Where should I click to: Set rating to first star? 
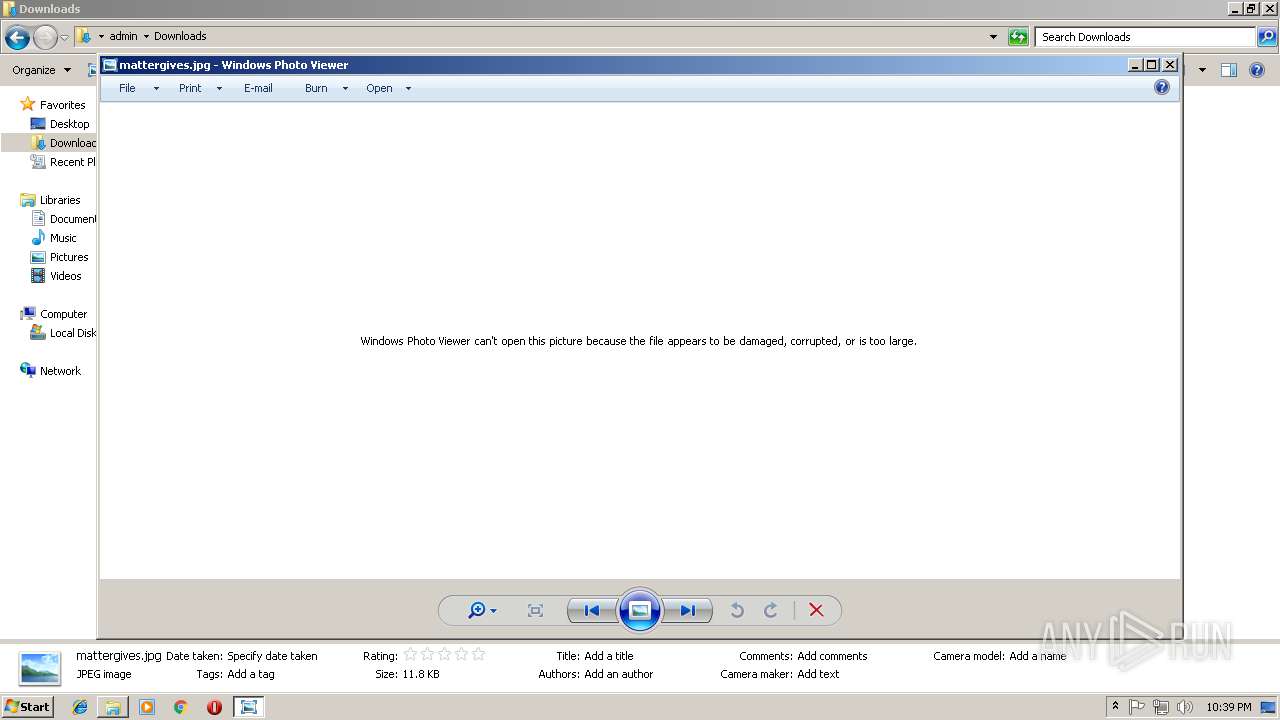[x=410, y=655]
